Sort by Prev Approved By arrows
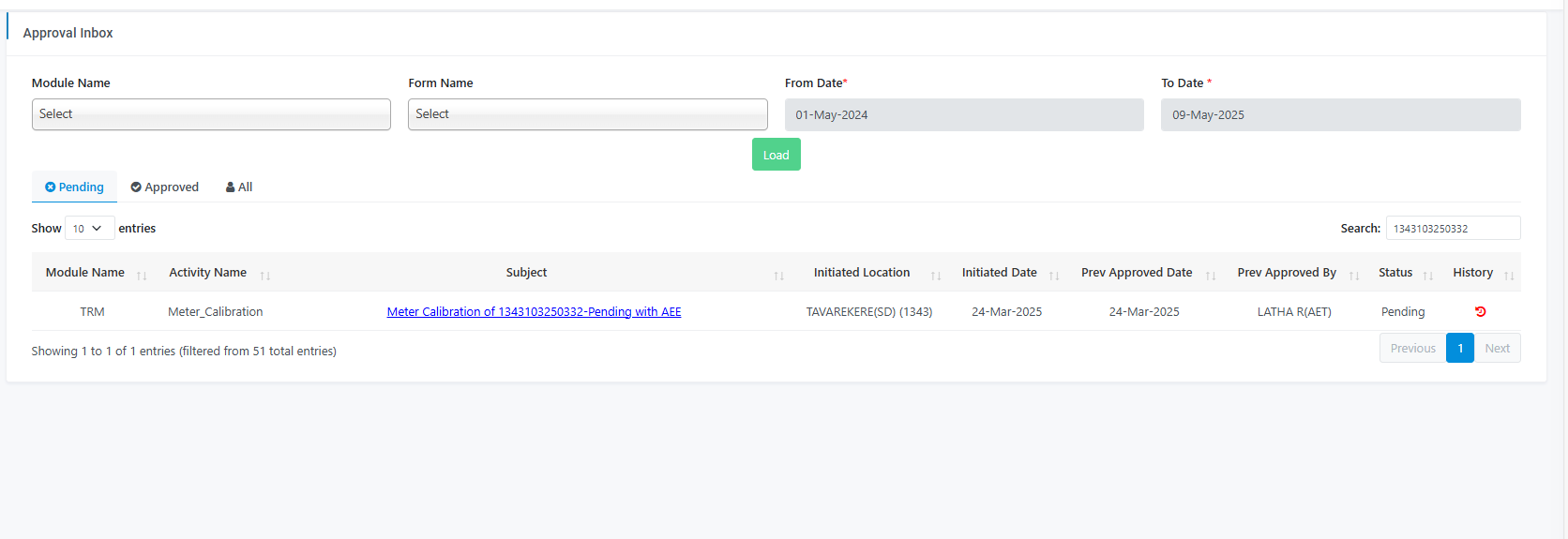The height and width of the screenshot is (539, 1568). coord(1354,276)
